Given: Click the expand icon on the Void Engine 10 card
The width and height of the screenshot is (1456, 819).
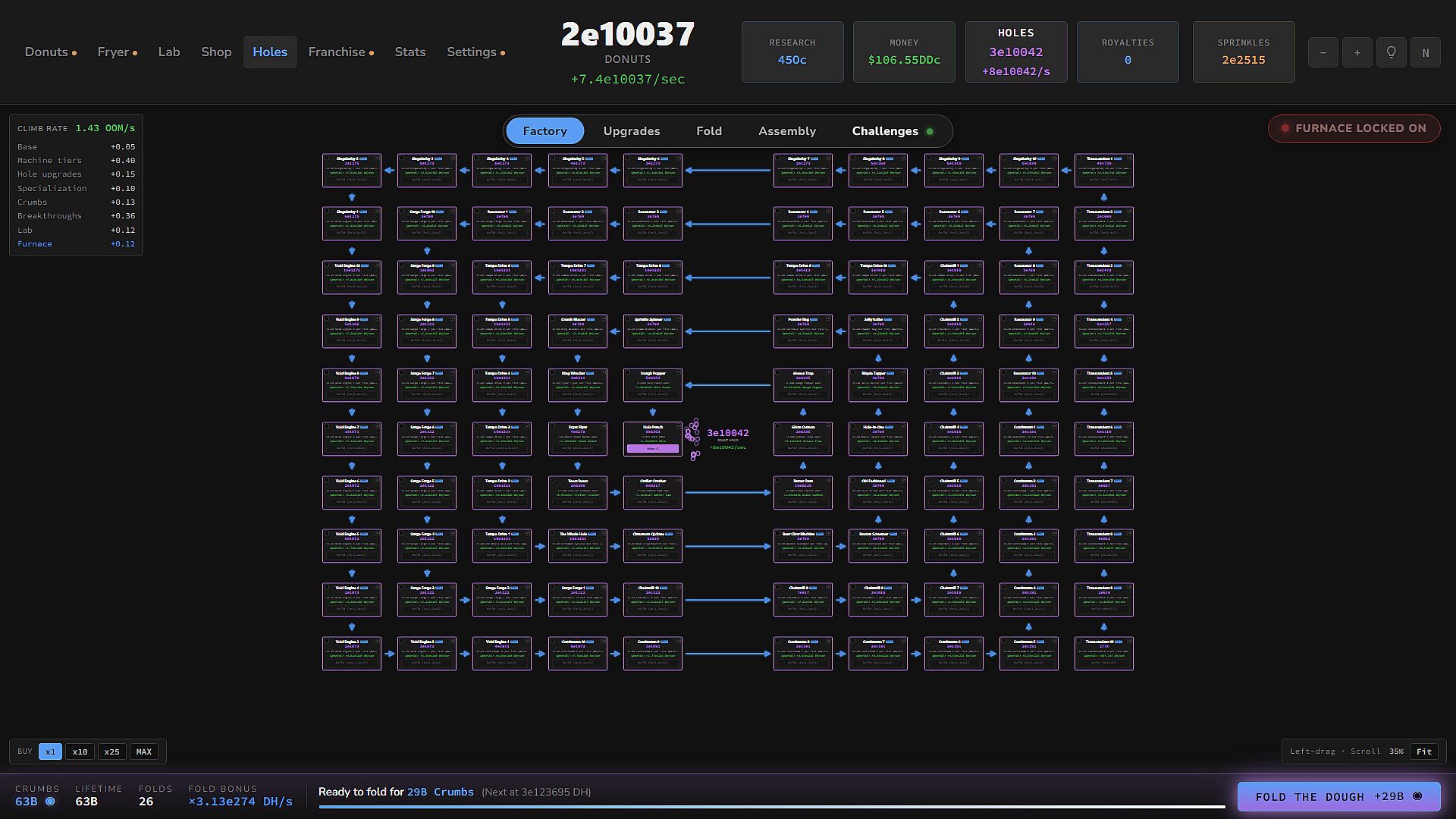Looking at the screenshot, I should pos(377,265).
